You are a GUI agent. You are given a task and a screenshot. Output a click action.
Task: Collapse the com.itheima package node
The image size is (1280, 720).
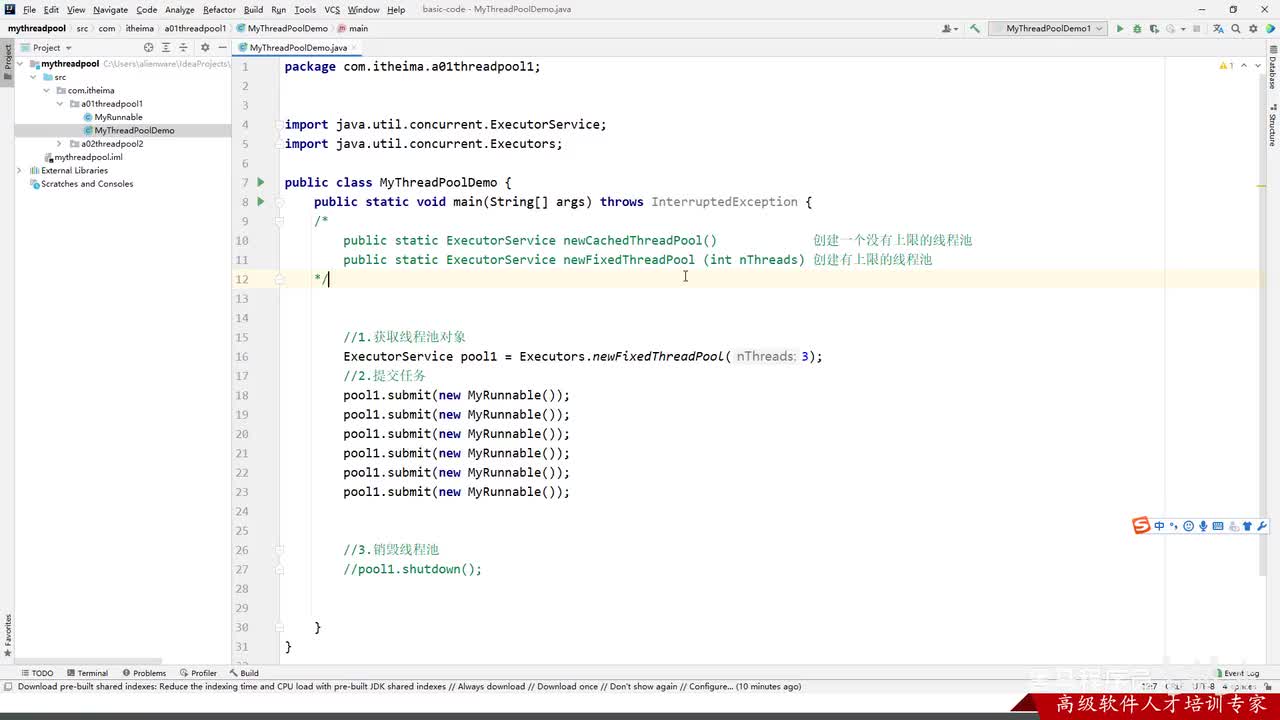coord(46,90)
